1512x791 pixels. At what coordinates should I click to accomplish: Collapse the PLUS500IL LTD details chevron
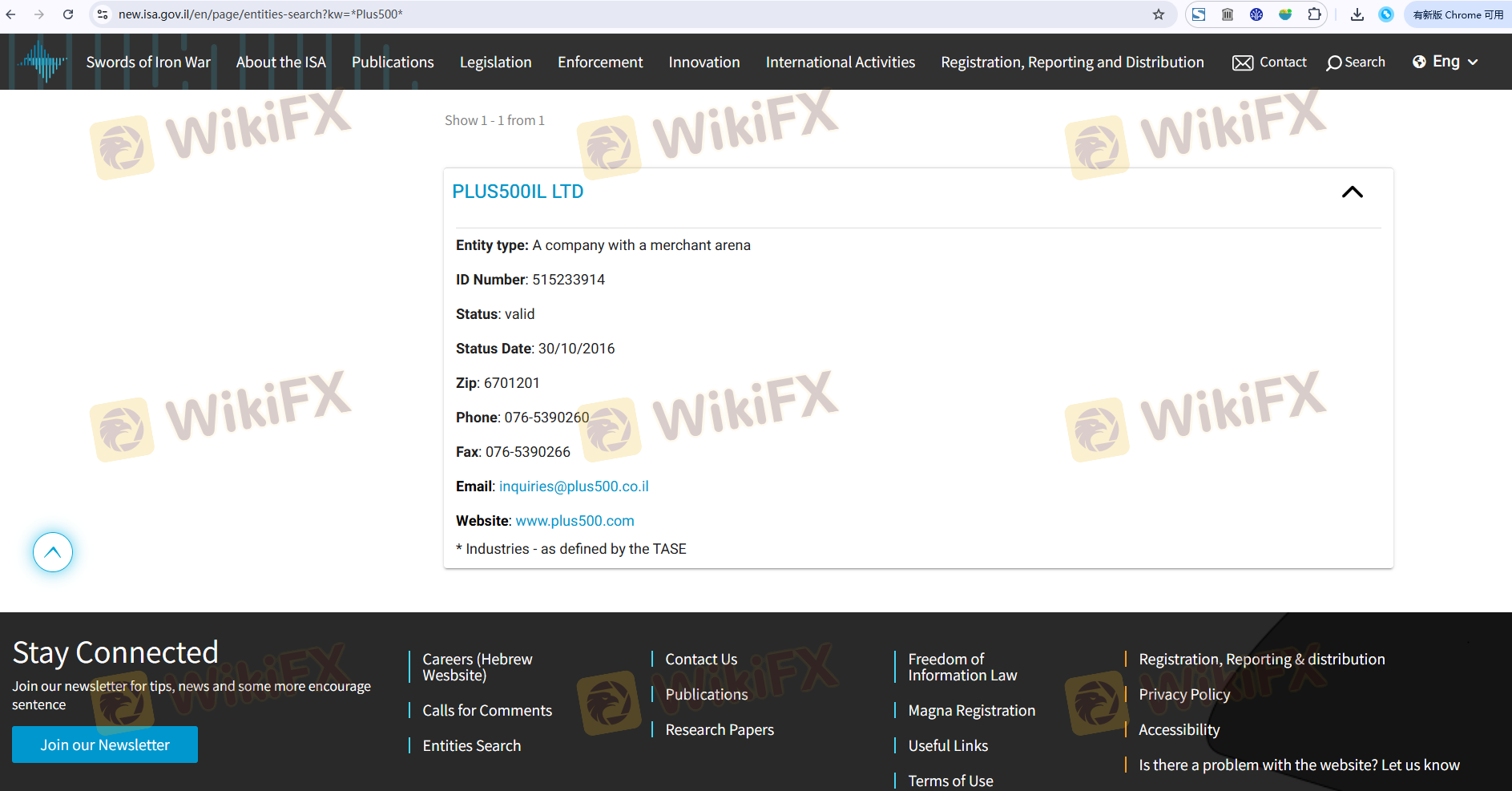1352,192
